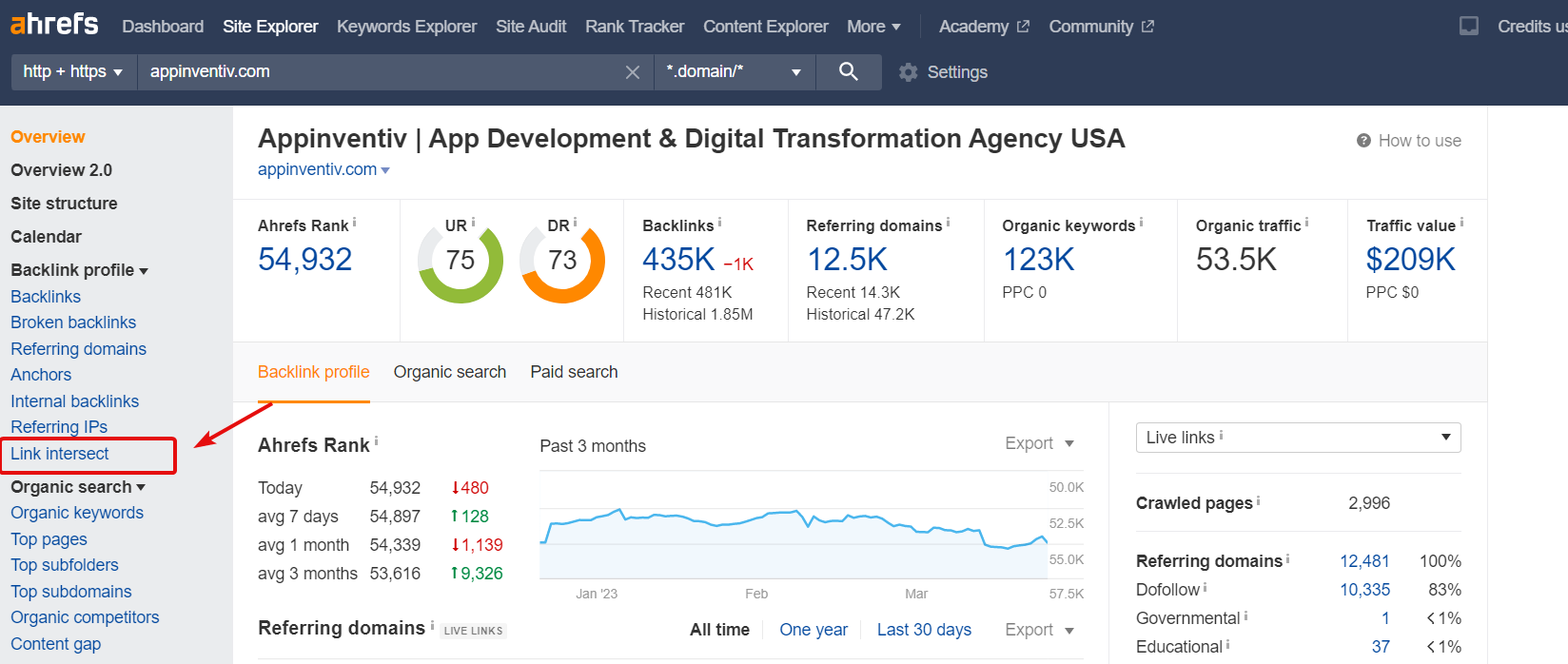Open Export dropdown for Ahrefs Rank chart
1568x664 pixels.
[1039, 443]
